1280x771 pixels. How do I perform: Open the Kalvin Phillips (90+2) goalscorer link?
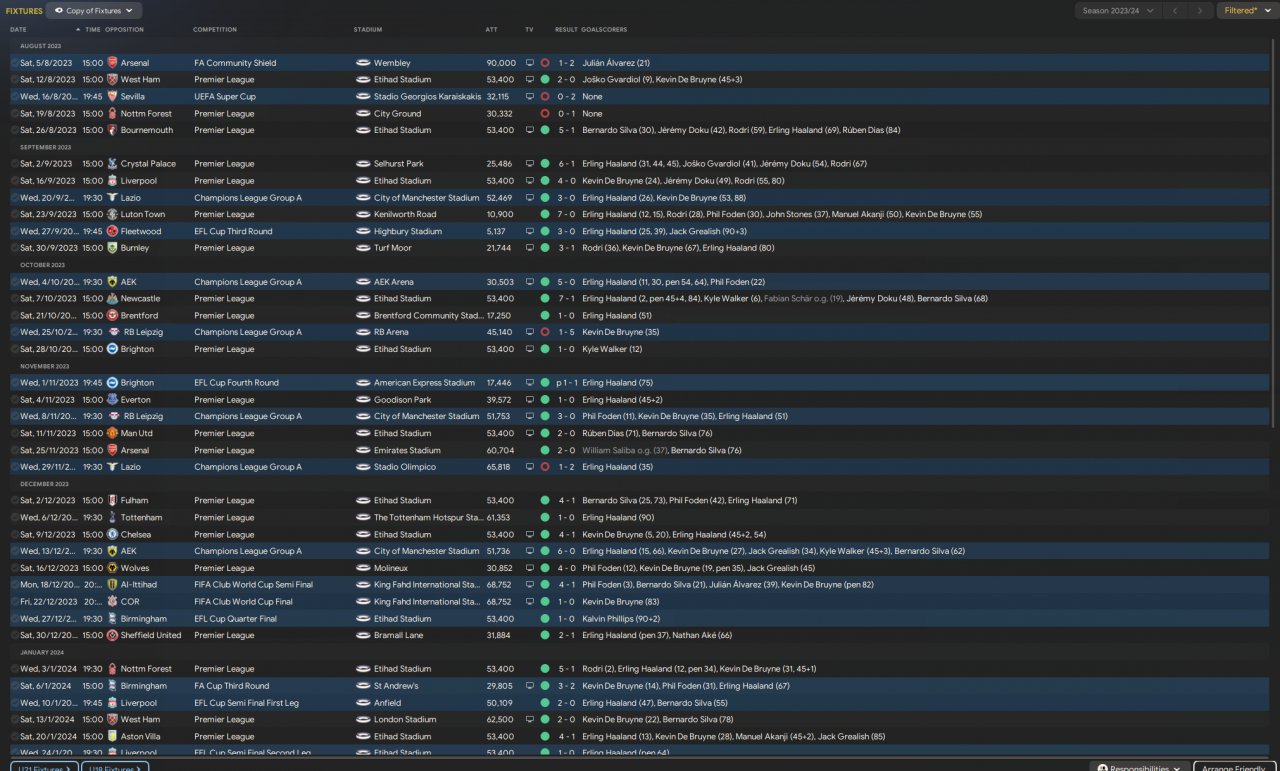tap(619, 618)
